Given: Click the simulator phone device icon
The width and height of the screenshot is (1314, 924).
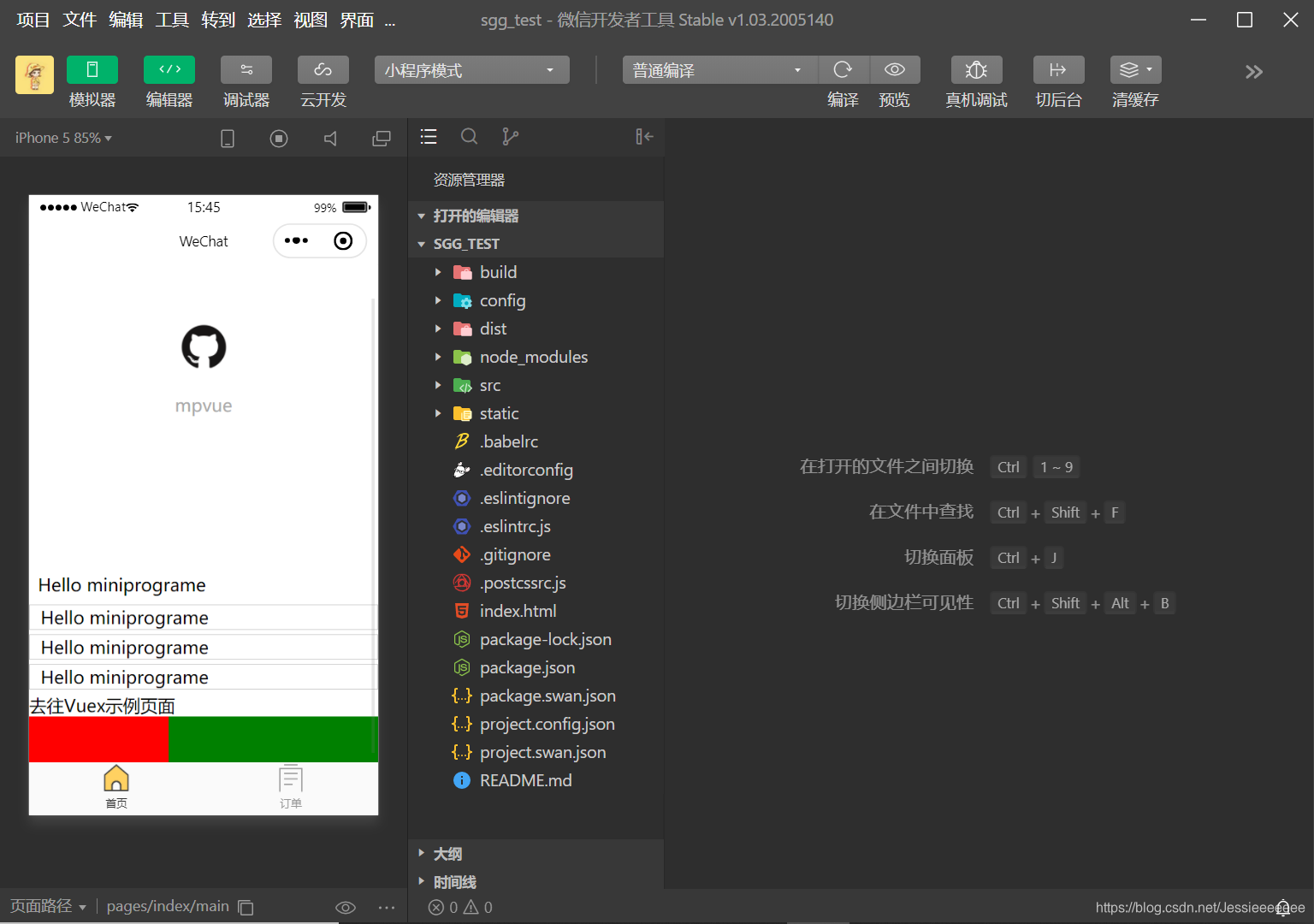Looking at the screenshot, I should pos(228,138).
